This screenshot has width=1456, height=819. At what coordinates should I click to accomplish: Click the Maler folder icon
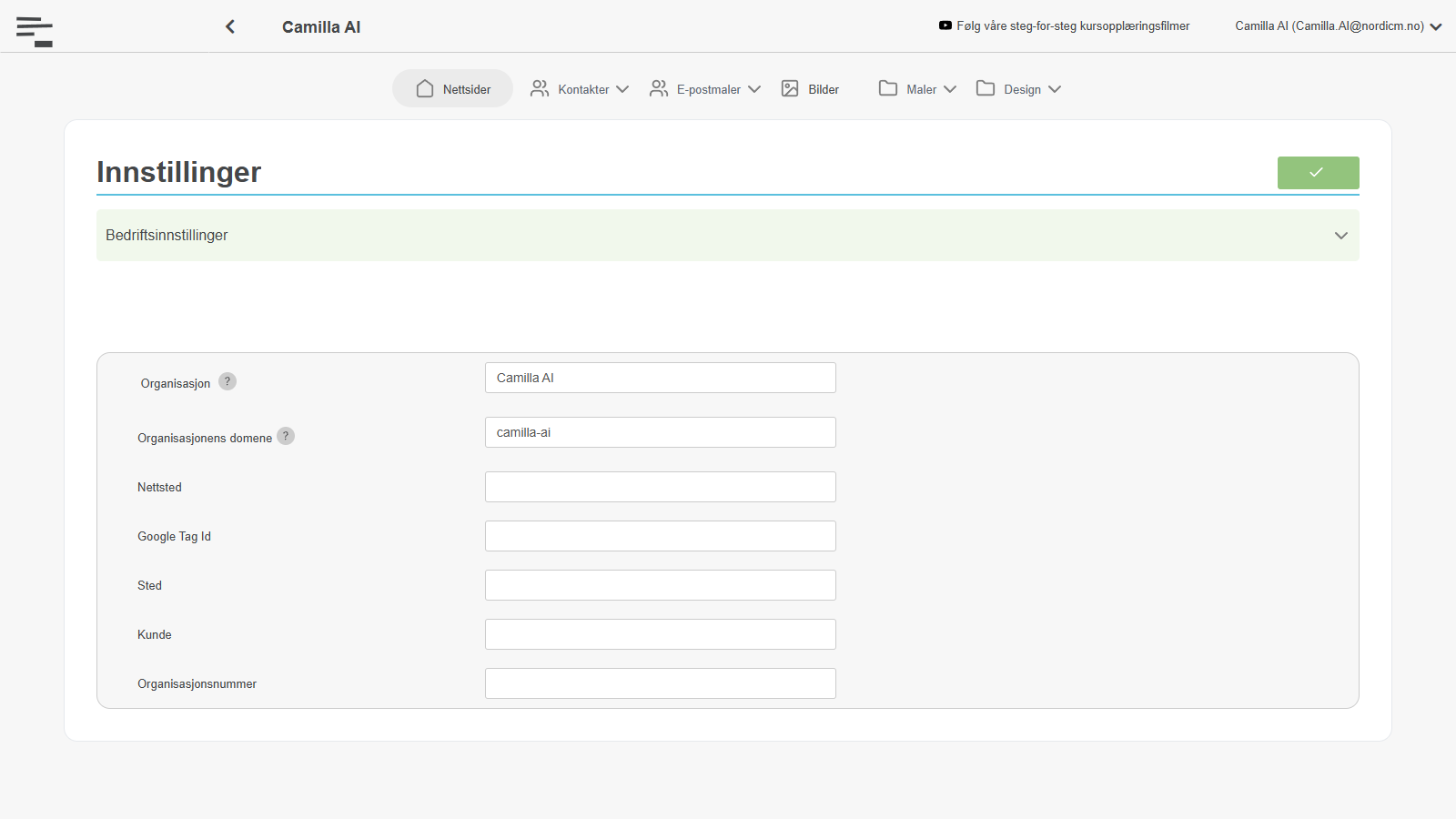888,88
